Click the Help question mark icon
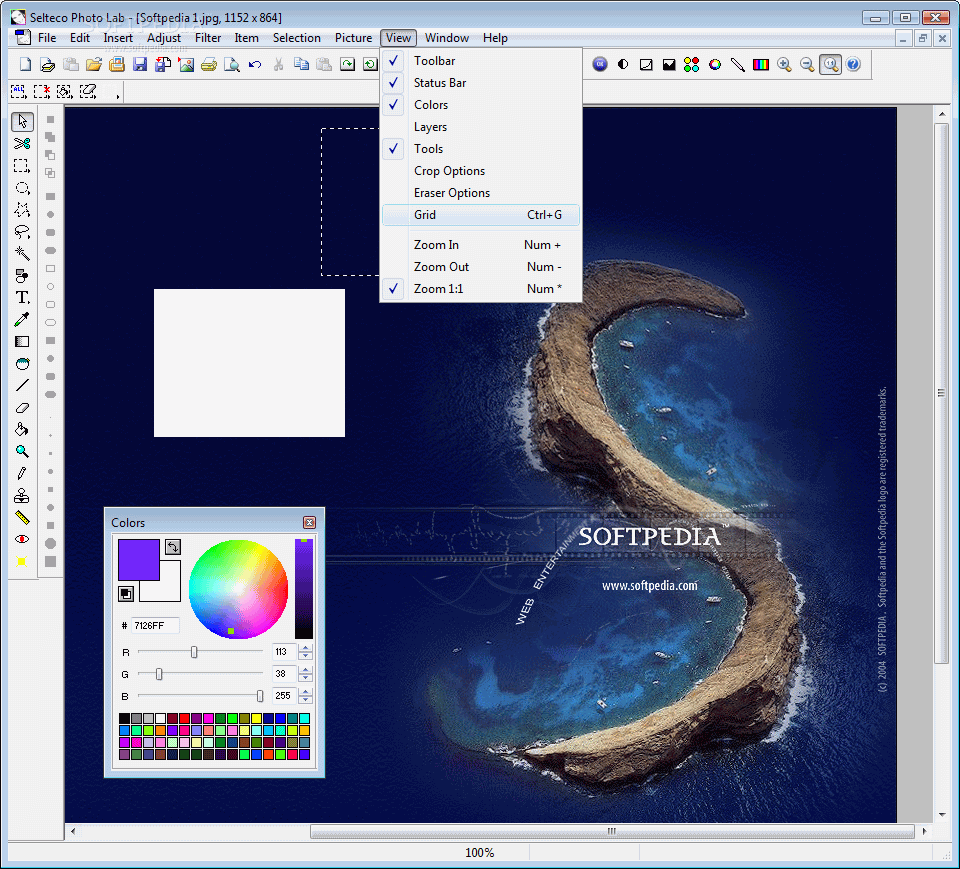Image resolution: width=960 pixels, height=869 pixels. [x=853, y=64]
